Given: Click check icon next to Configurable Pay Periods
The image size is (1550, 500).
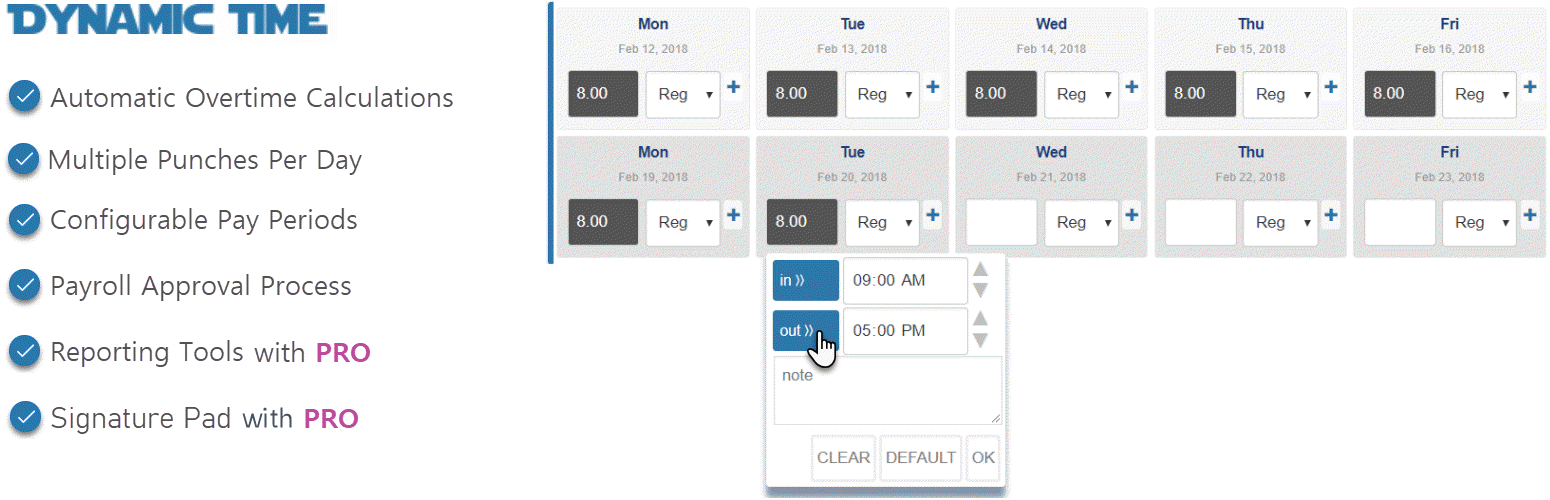Looking at the screenshot, I should [x=25, y=220].
